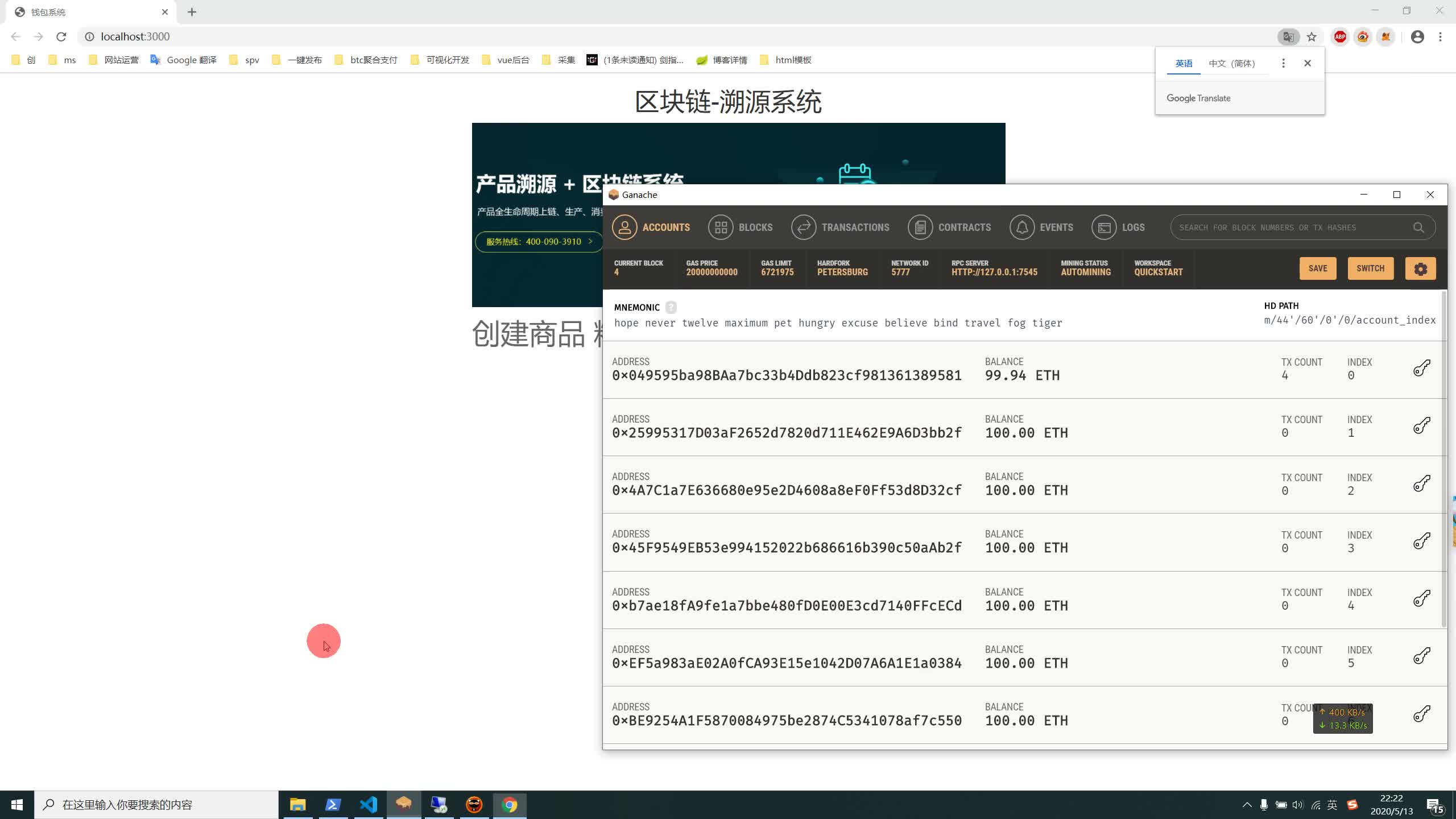Open Ganache settings gear
The image size is (1456, 819).
1420,268
